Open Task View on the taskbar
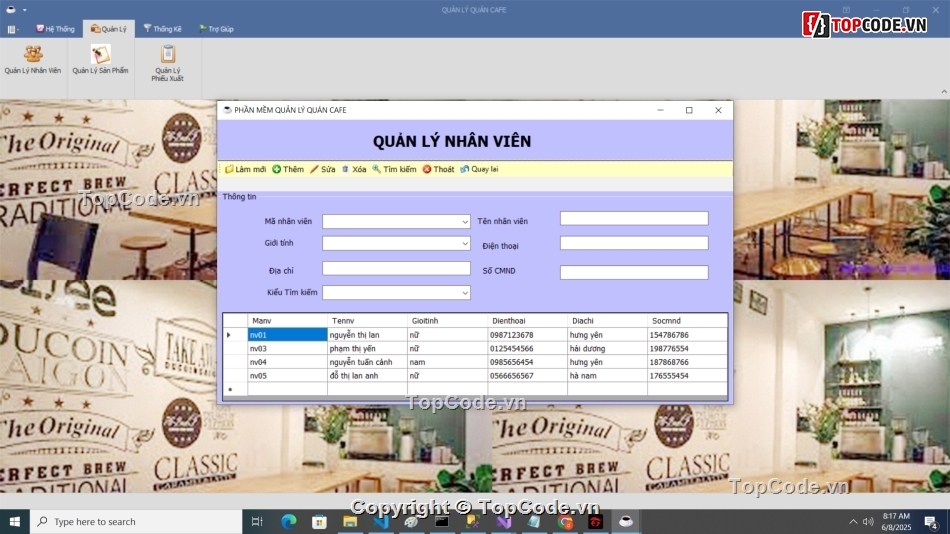950x534 pixels. 257,521
